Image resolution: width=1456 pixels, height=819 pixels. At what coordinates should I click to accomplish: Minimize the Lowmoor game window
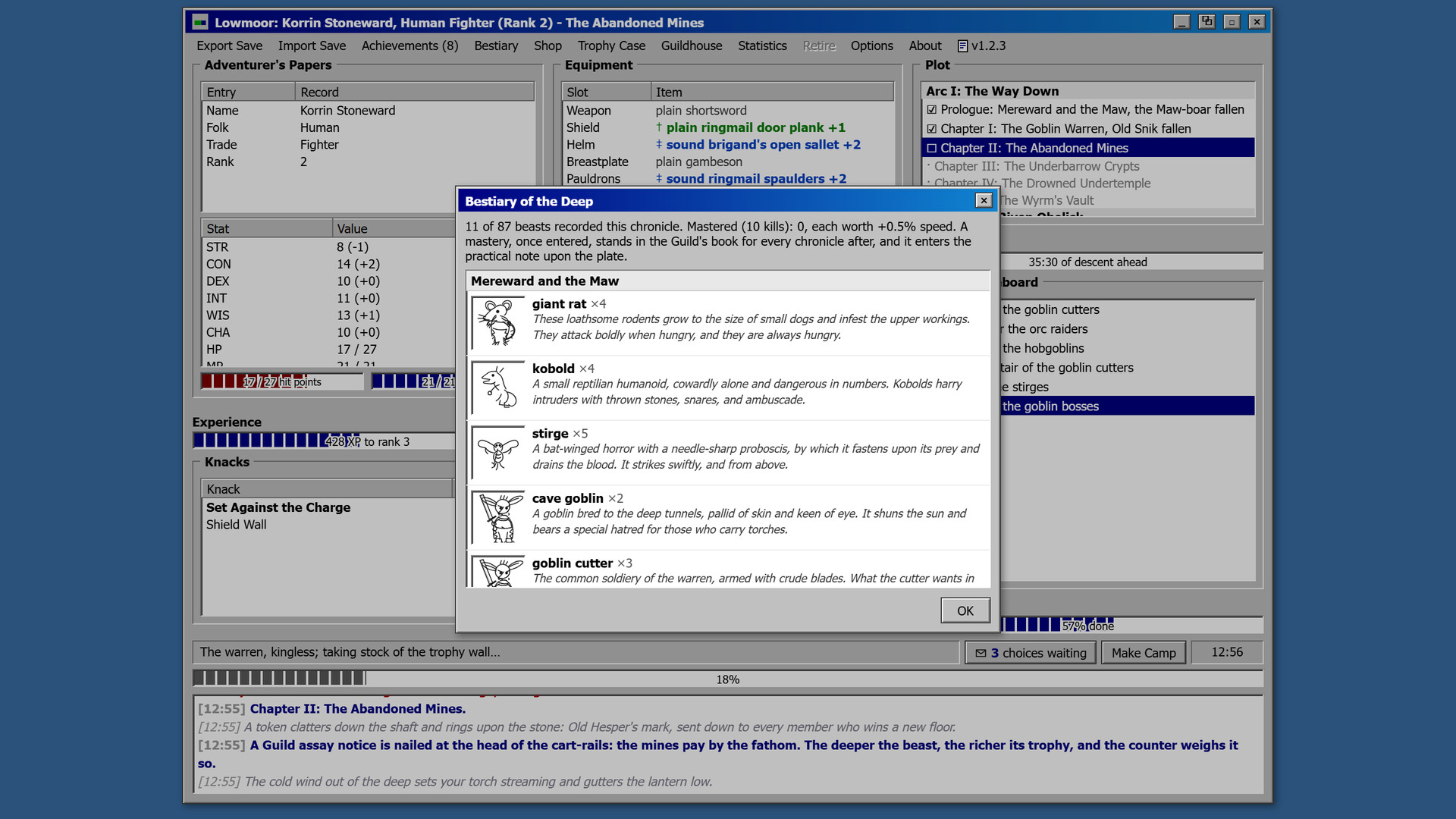click(x=1181, y=22)
